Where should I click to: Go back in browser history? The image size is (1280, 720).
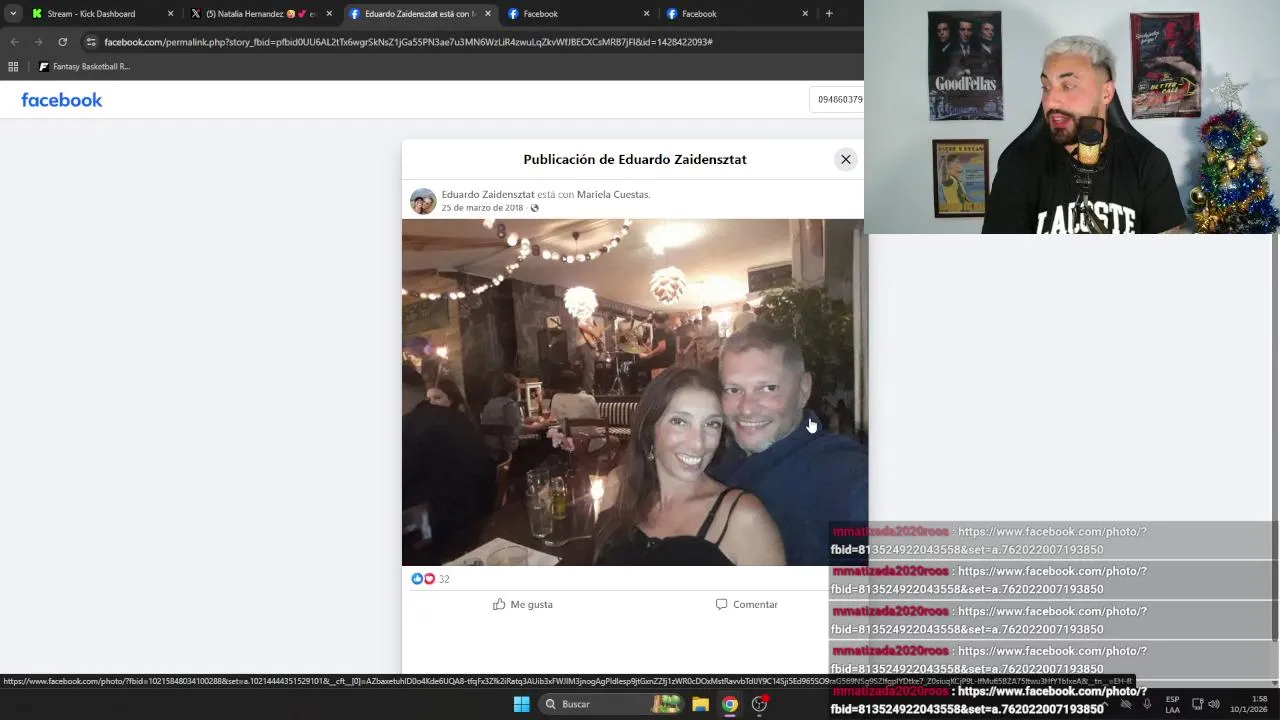(14, 42)
